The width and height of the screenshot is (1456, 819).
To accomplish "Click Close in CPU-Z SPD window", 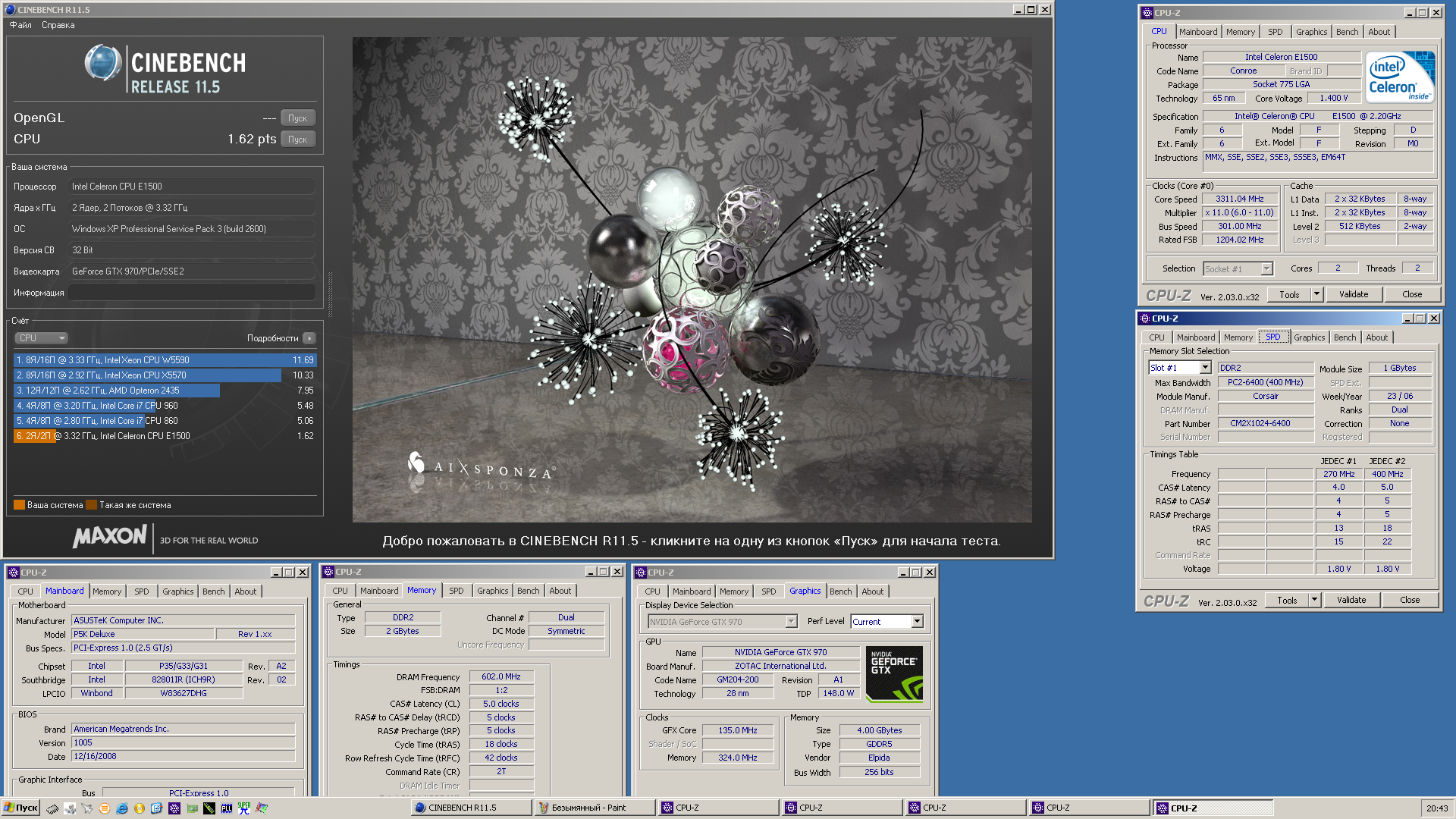I will tap(1410, 600).
